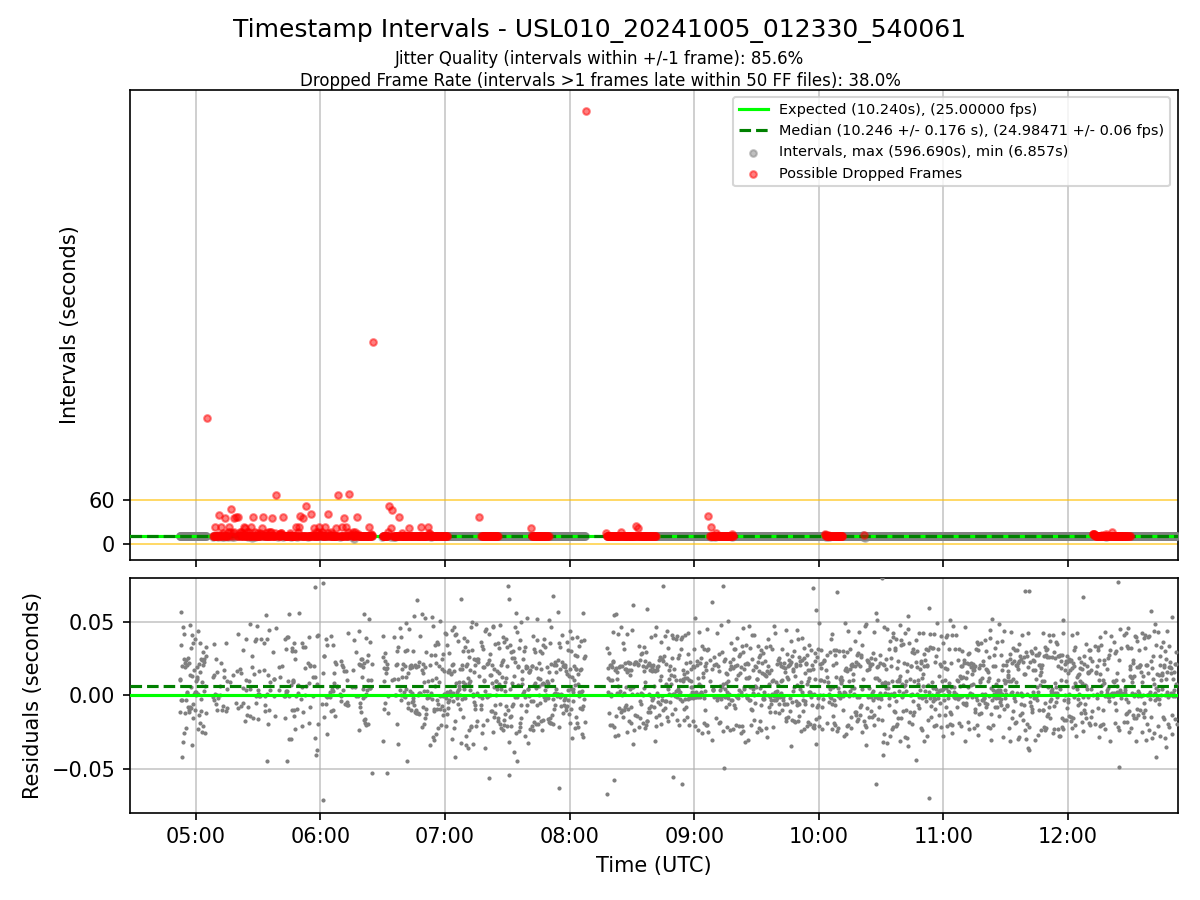Viewport: 1200px width, 900px height.
Task: Click the dashed green line sample beside 'Median'
Action: pyautogui.click(x=754, y=131)
